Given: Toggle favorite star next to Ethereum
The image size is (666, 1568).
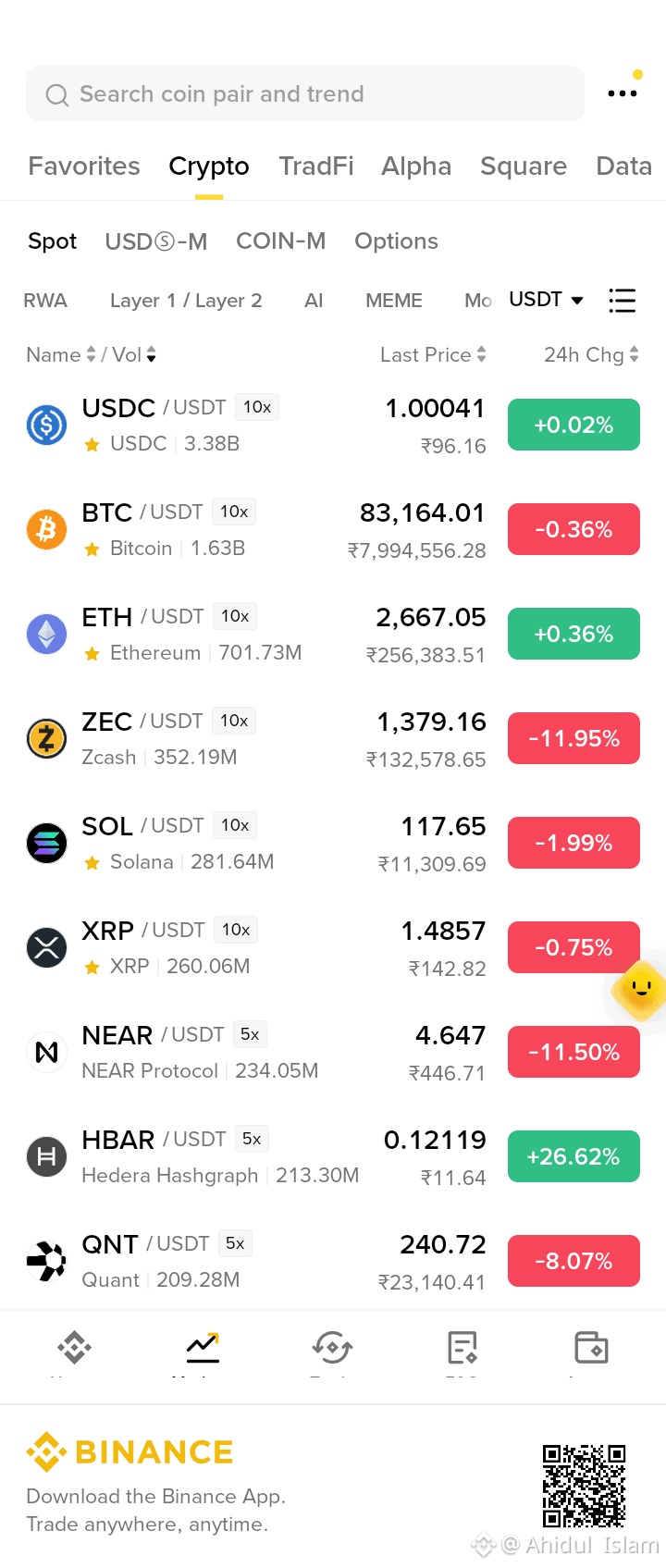Looking at the screenshot, I should point(92,654).
